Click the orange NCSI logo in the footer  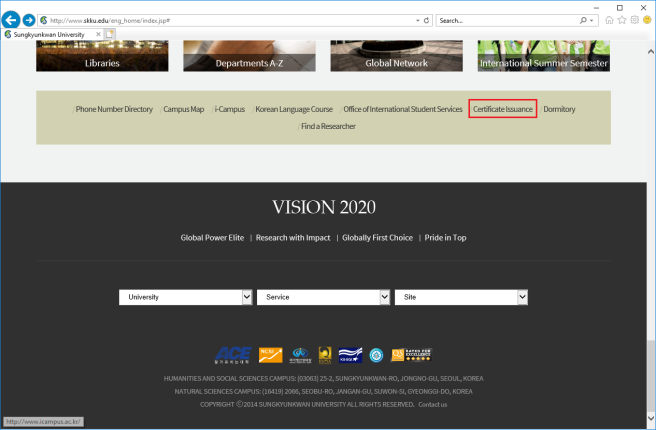coord(269,354)
